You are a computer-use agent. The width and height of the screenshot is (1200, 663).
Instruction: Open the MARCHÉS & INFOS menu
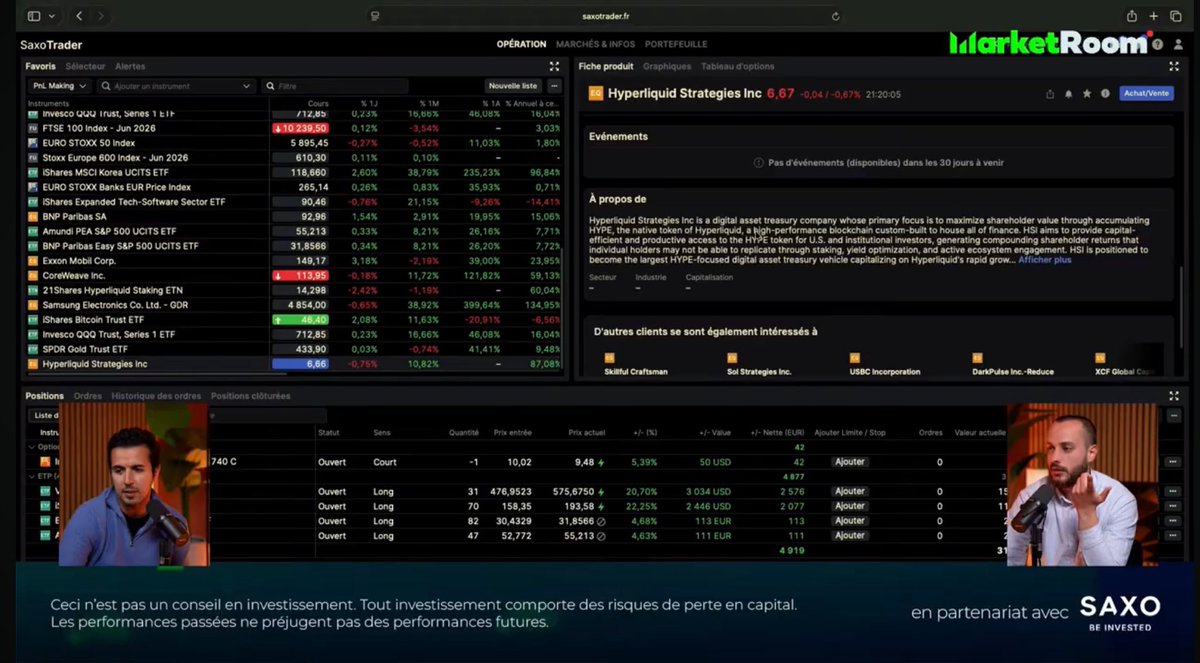coord(595,44)
